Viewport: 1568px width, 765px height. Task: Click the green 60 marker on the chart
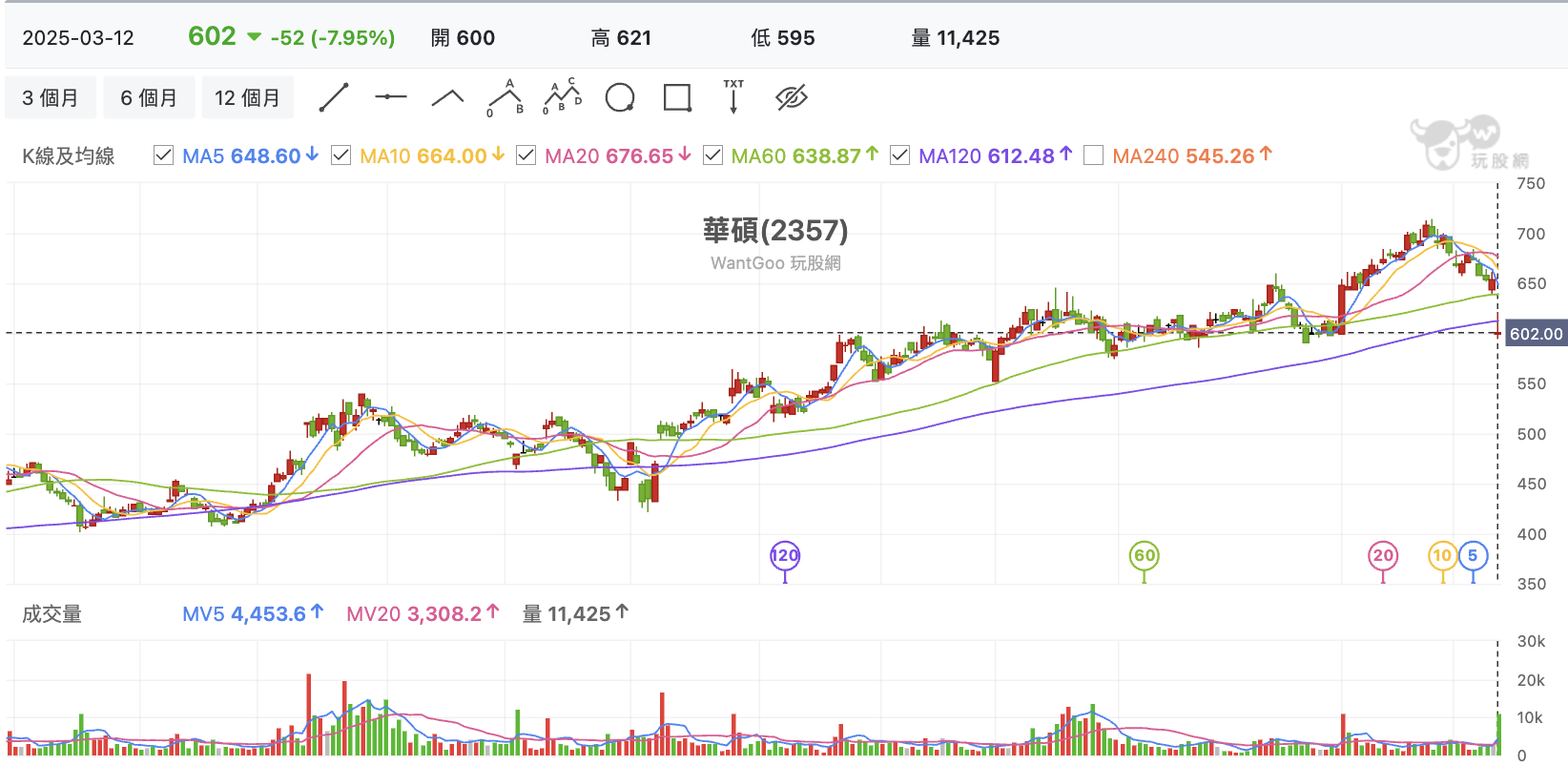click(1145, 556)
